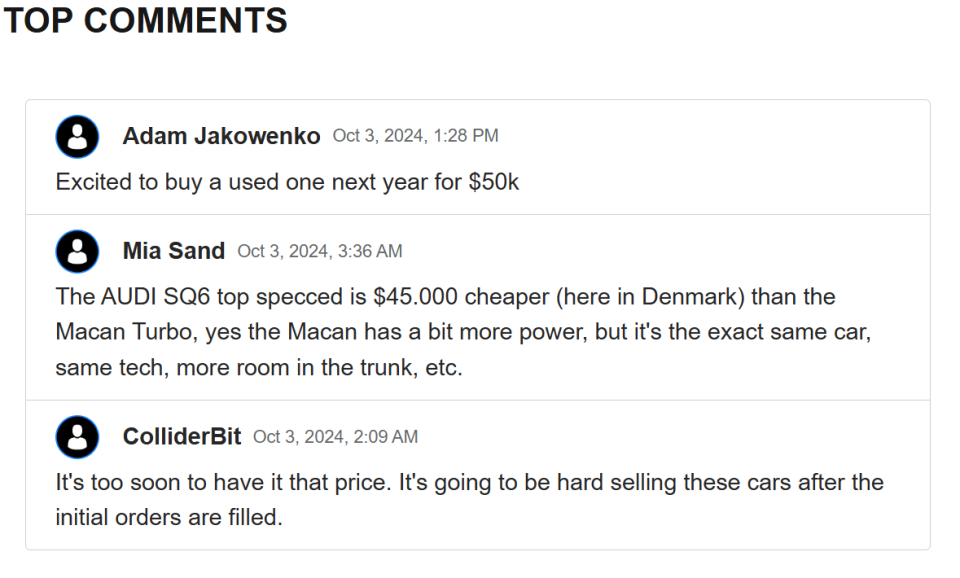The width and height of the screenshot is (960, 578).
Task: Open ColliderBit's username link
Action: tap(182, 437)
